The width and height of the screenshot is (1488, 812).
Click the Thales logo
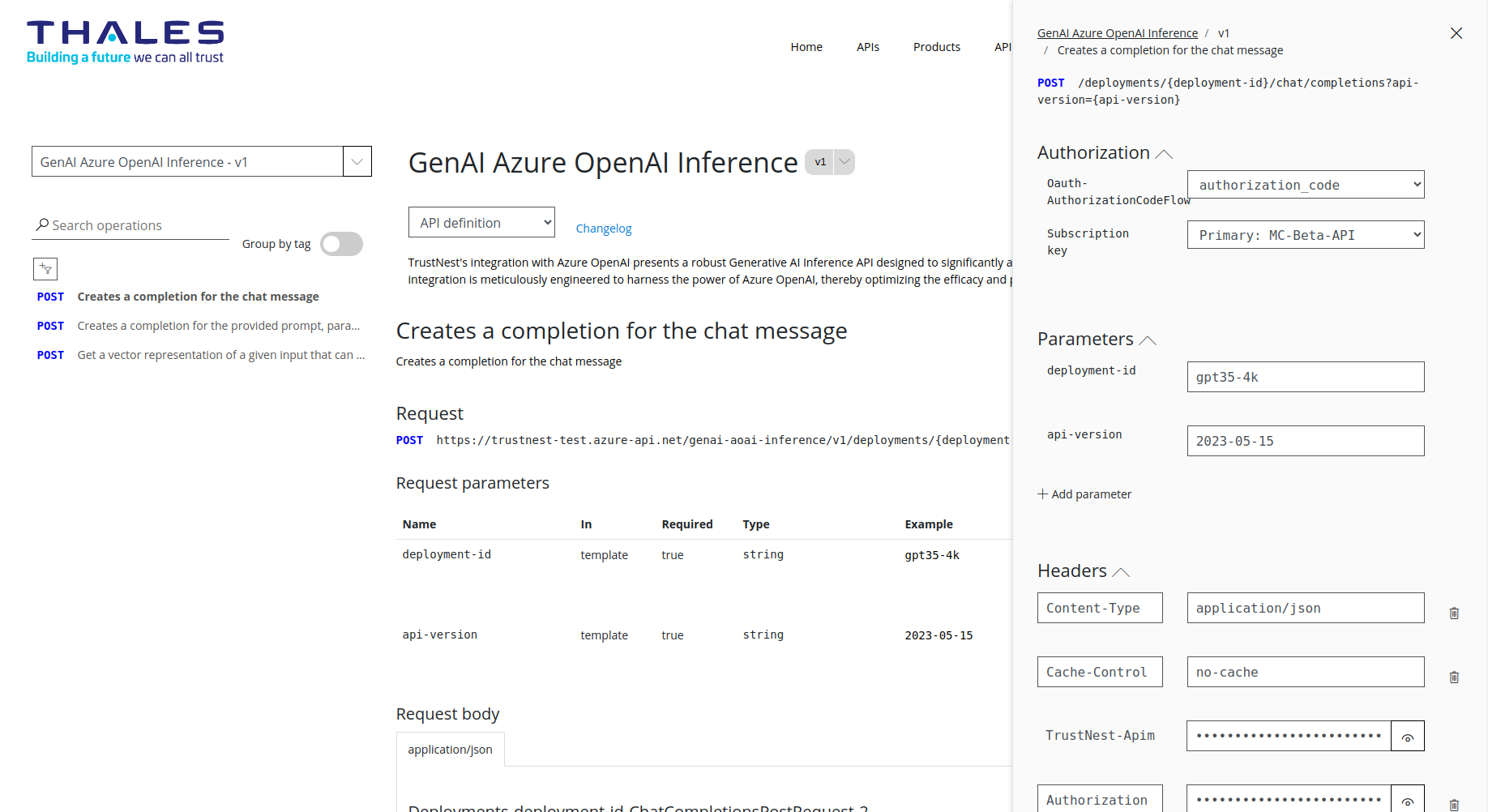pos(126,42)
